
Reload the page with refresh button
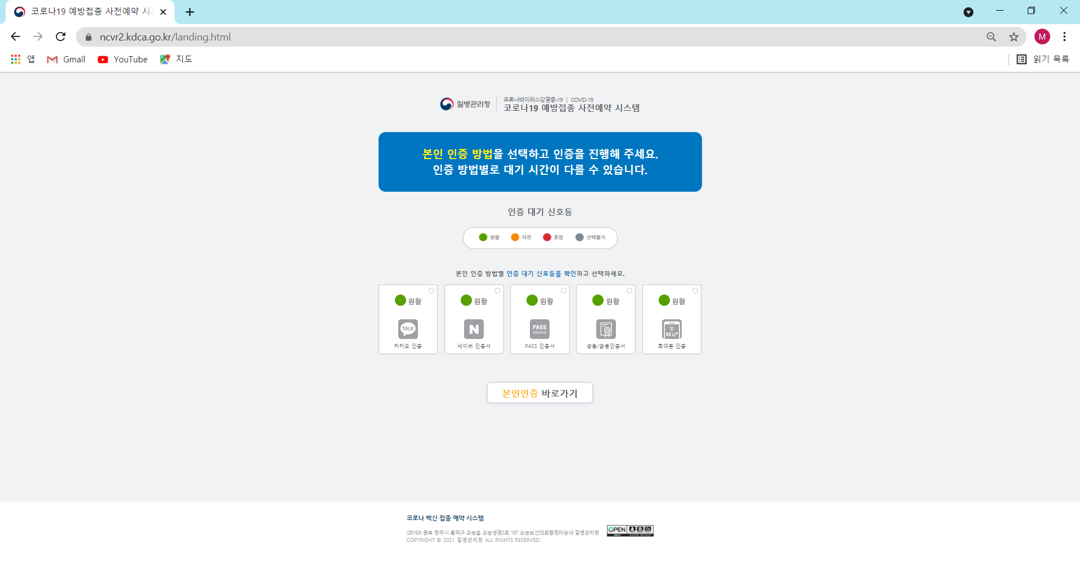pyautogui.click(x=61, y=37)
